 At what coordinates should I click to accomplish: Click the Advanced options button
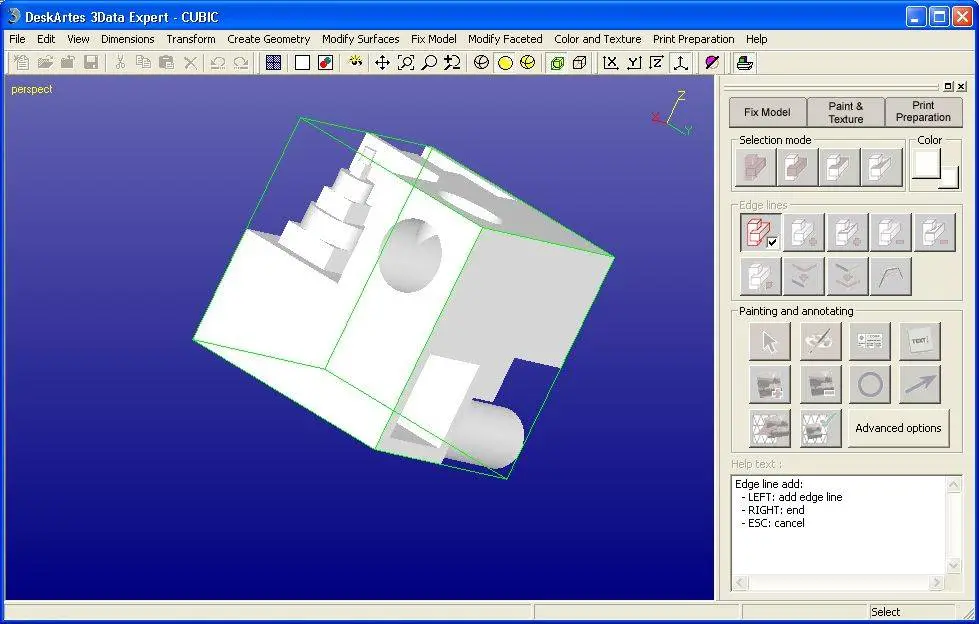click(898, 428)
